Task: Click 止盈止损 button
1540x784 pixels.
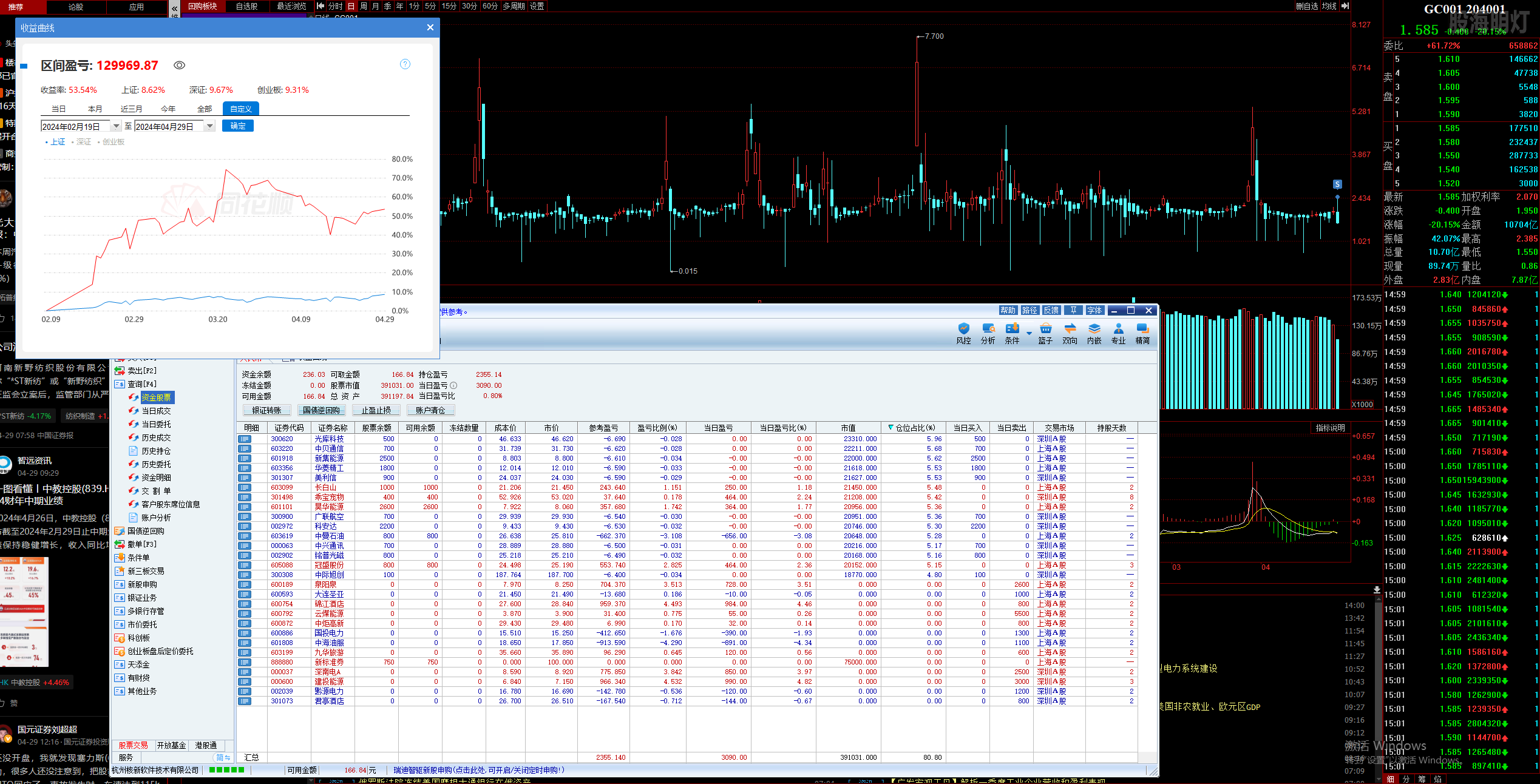Action: point(376,410)
